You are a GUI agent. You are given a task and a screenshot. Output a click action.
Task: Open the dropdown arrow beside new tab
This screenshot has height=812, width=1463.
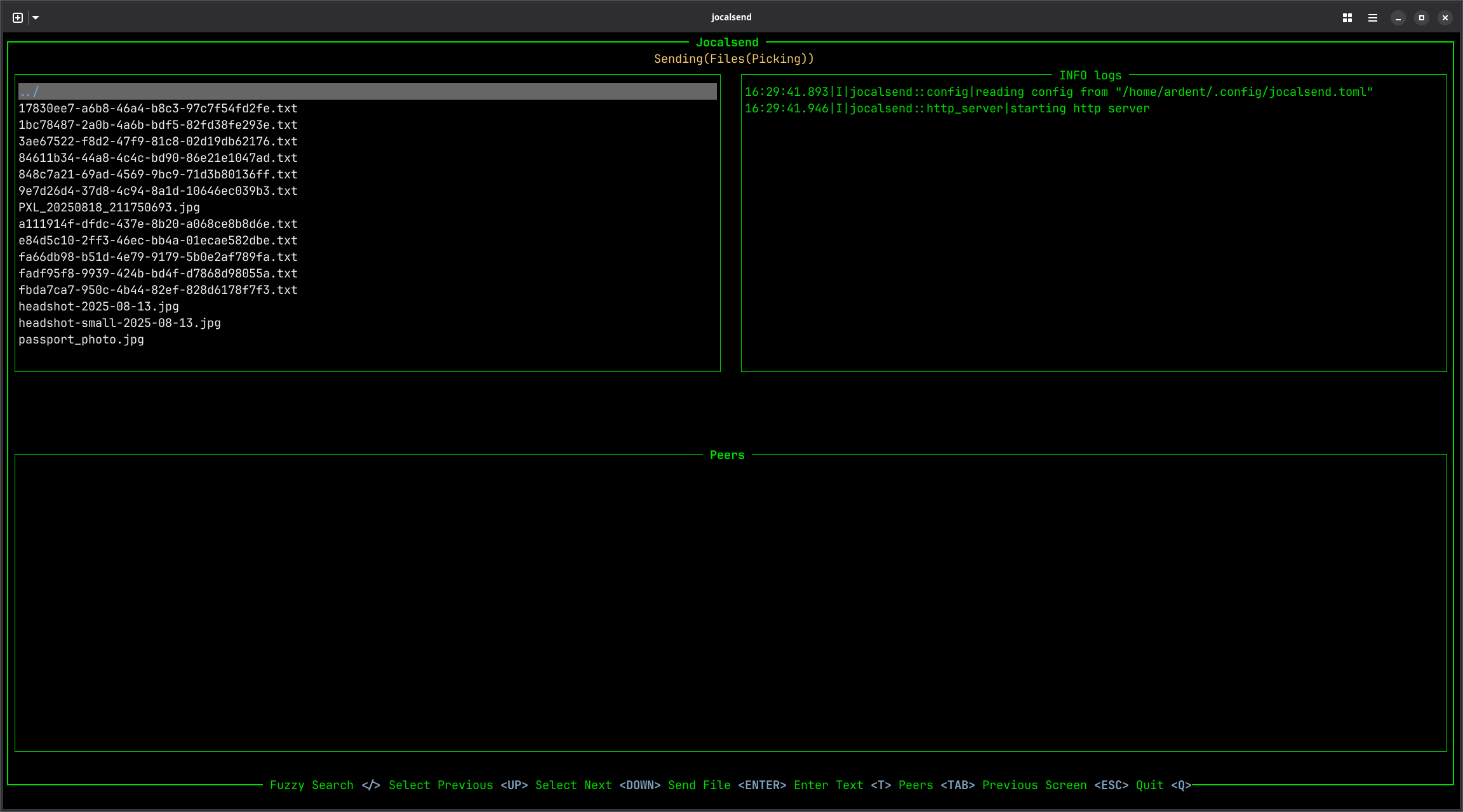[x=36, y=18]
